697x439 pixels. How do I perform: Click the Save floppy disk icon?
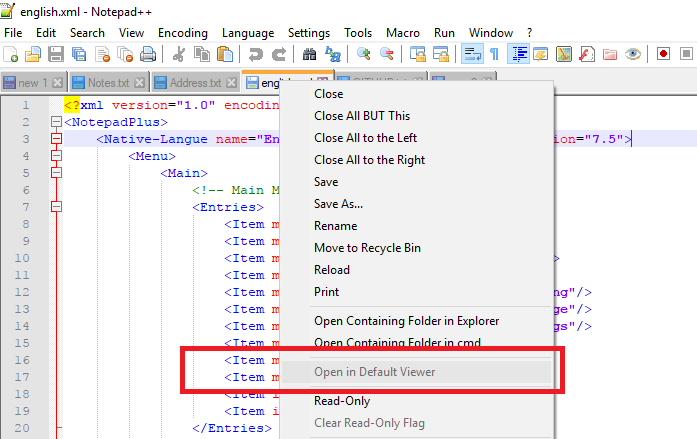coord(56,54)
